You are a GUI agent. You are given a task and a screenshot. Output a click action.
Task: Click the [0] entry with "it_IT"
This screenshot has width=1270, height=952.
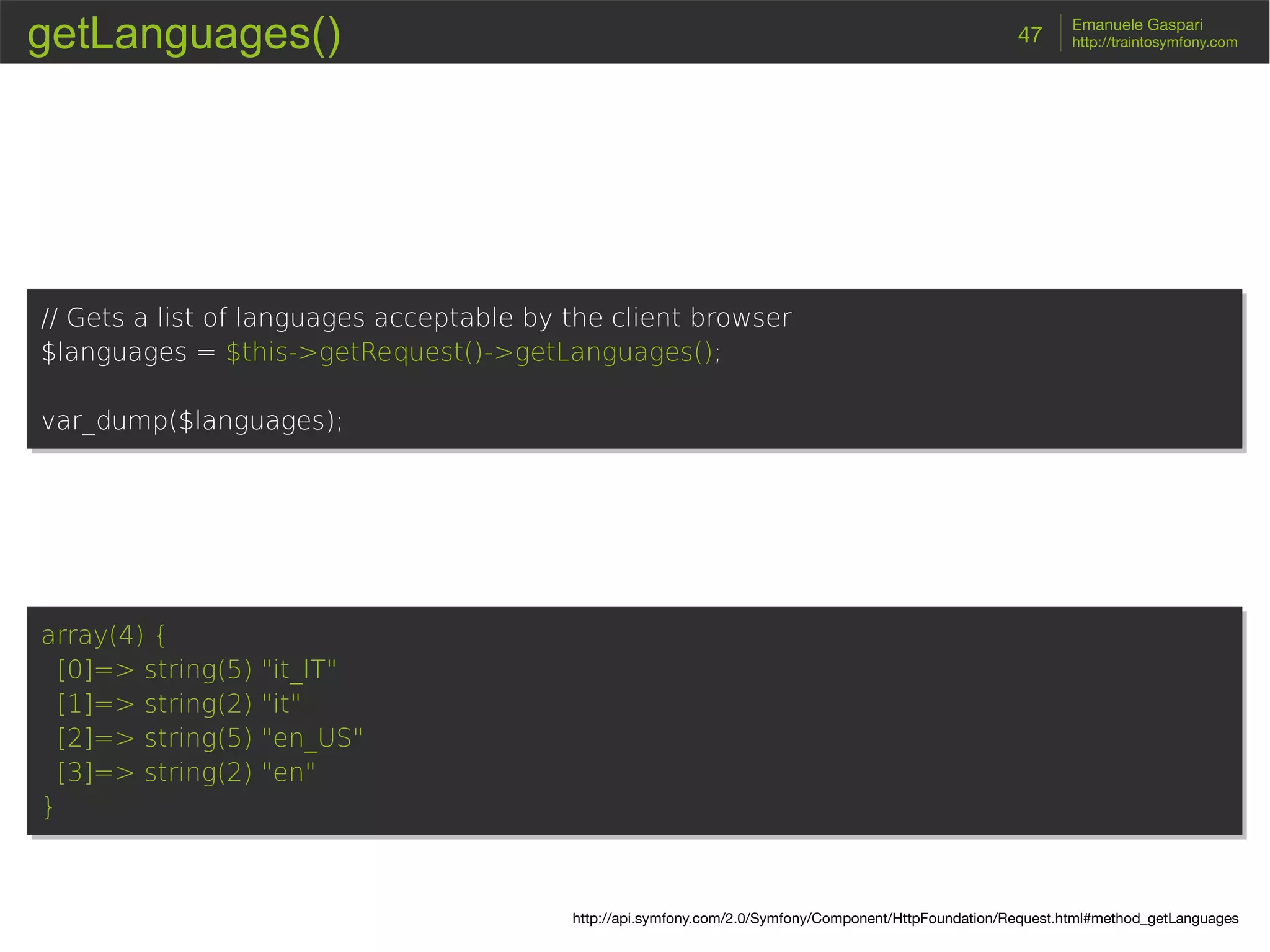point(197,670)
